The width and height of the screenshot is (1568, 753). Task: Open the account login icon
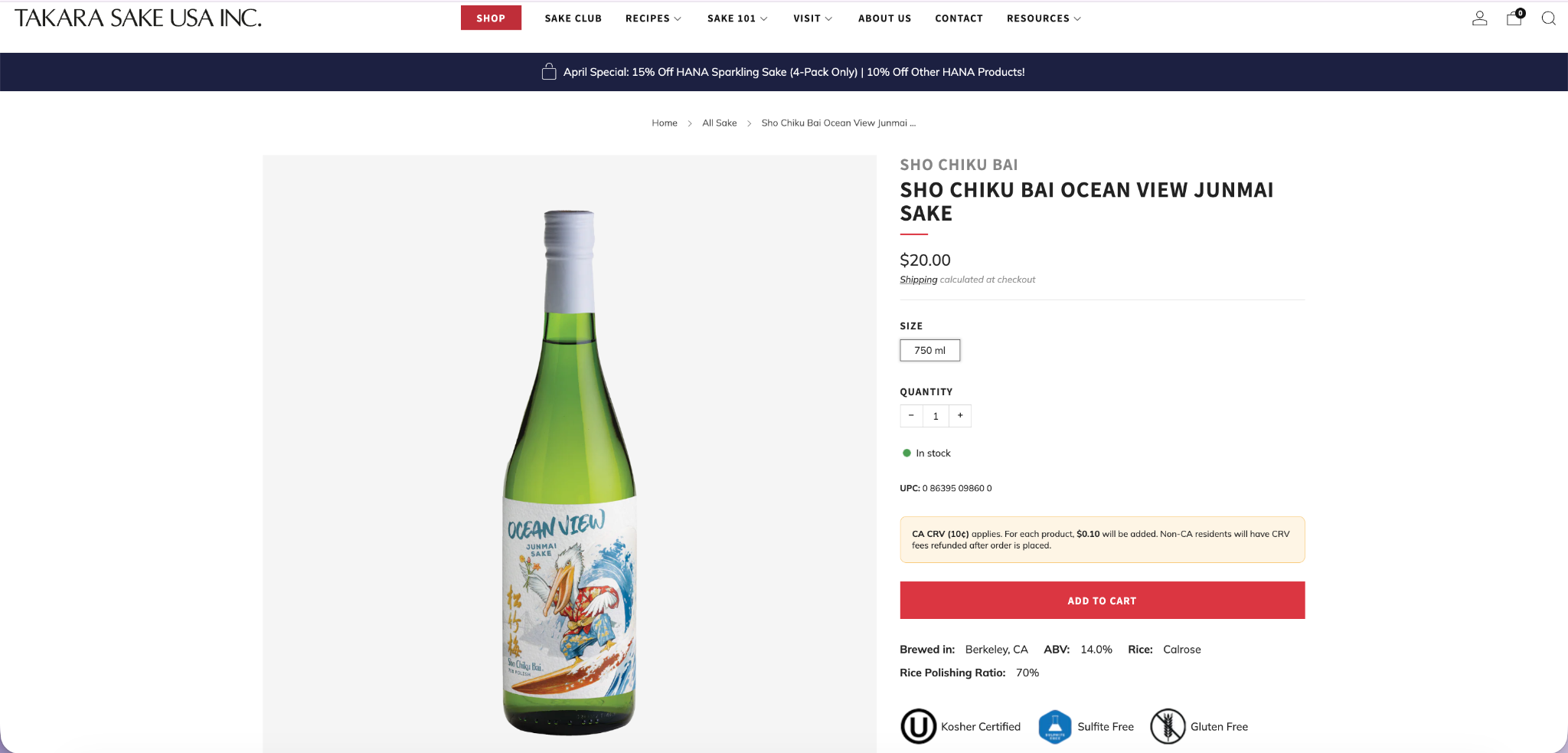click(x=1479, y=18)
